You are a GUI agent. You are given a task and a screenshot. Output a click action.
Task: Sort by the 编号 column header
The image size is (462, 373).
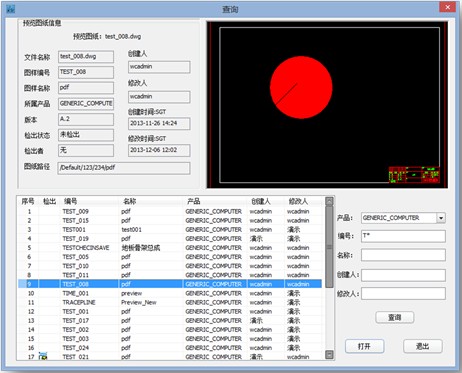[x=70, y=201]
